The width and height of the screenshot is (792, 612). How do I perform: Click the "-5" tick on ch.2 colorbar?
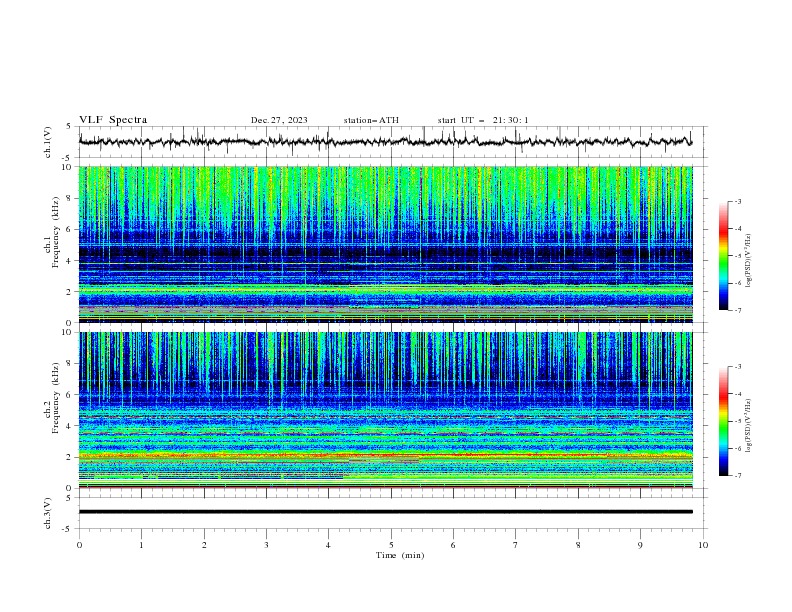(x=737, y=421)
